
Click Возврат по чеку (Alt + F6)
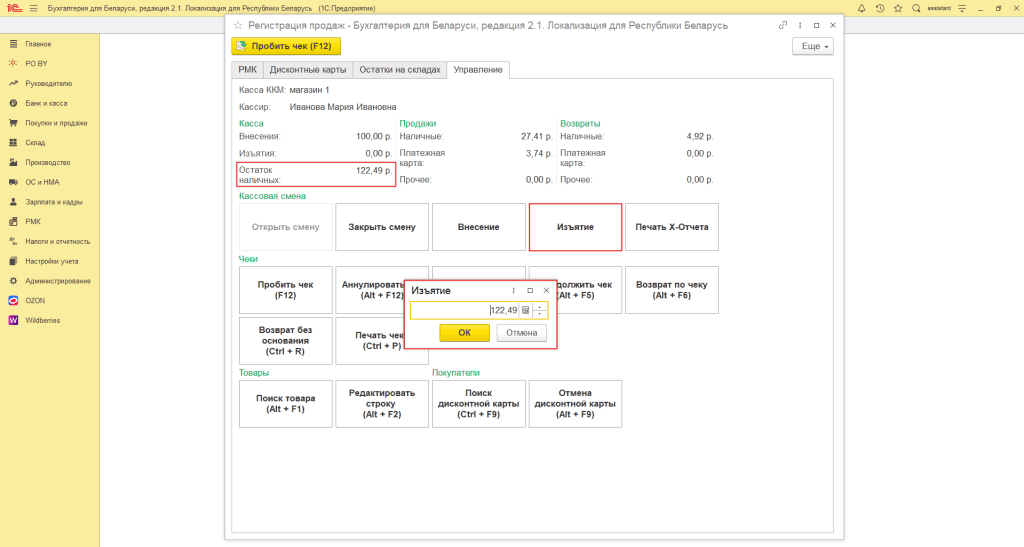[x=672, y=290]
